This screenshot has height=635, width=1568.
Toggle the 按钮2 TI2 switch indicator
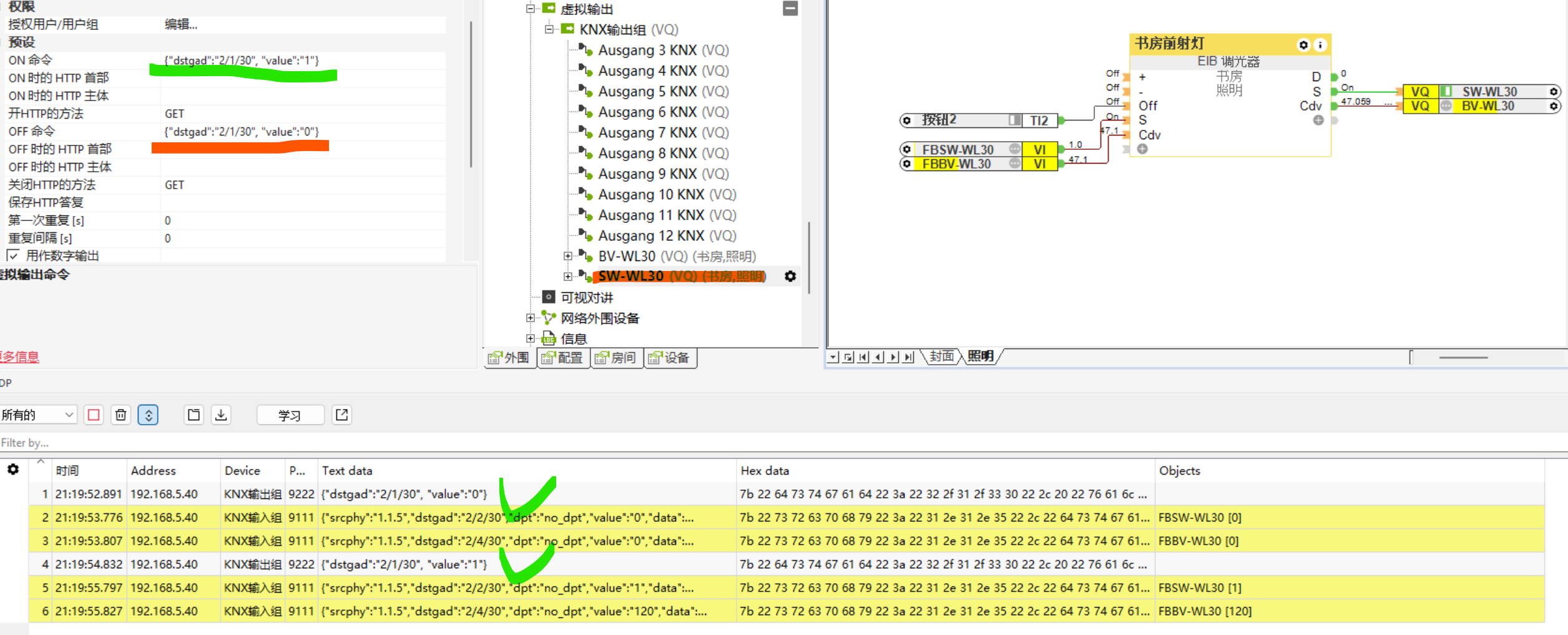coord(1015,121)
